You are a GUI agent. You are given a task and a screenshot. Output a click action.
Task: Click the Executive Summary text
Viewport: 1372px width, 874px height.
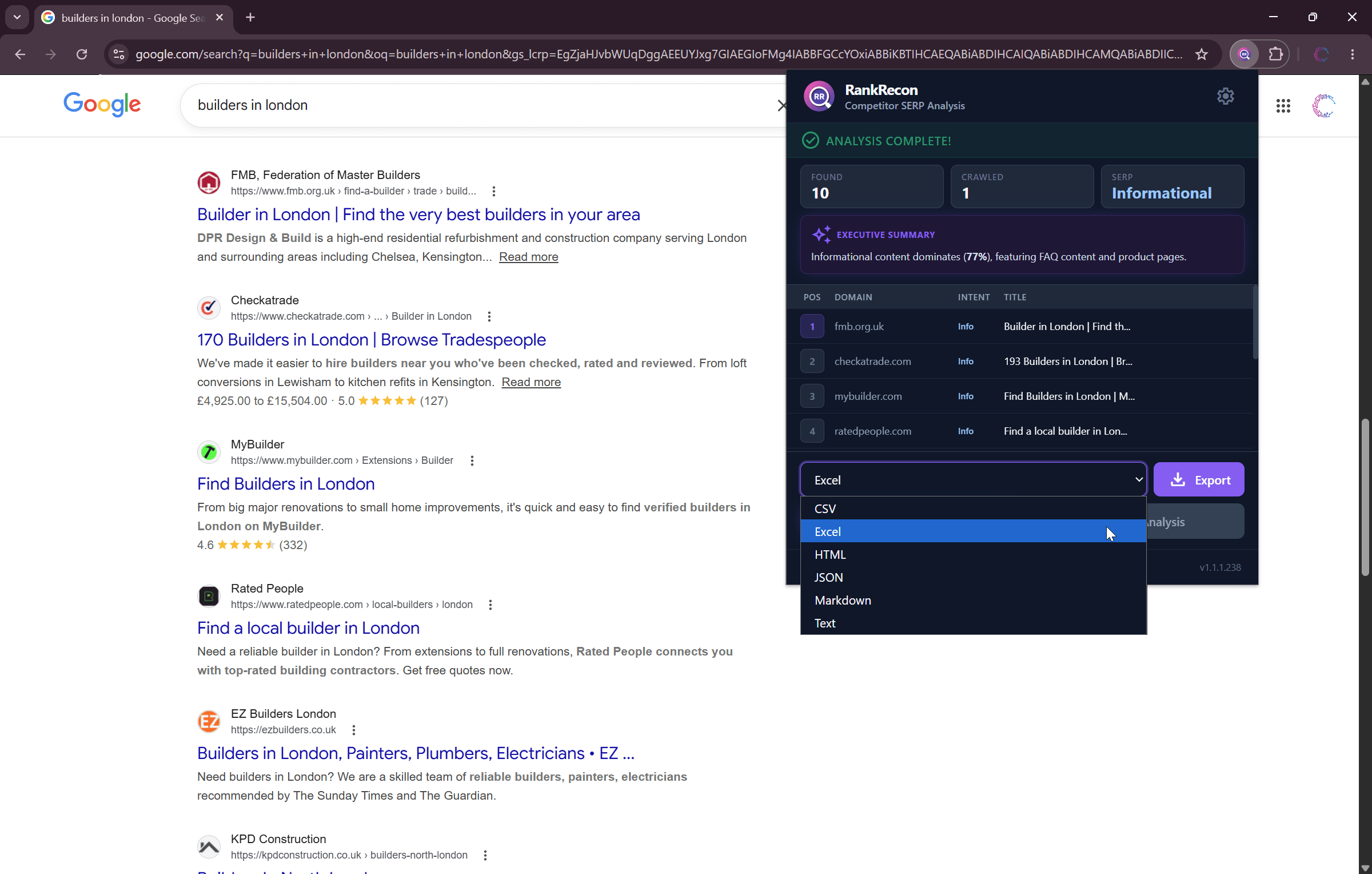(x=998, y=257)
